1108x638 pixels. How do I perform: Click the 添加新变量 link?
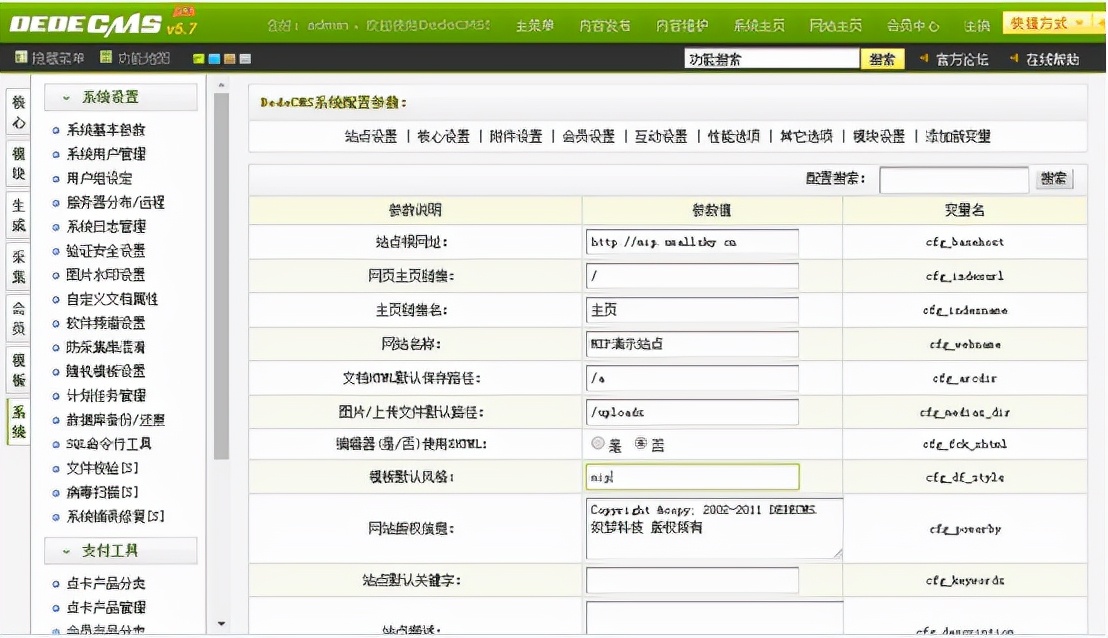click(957, 136)
